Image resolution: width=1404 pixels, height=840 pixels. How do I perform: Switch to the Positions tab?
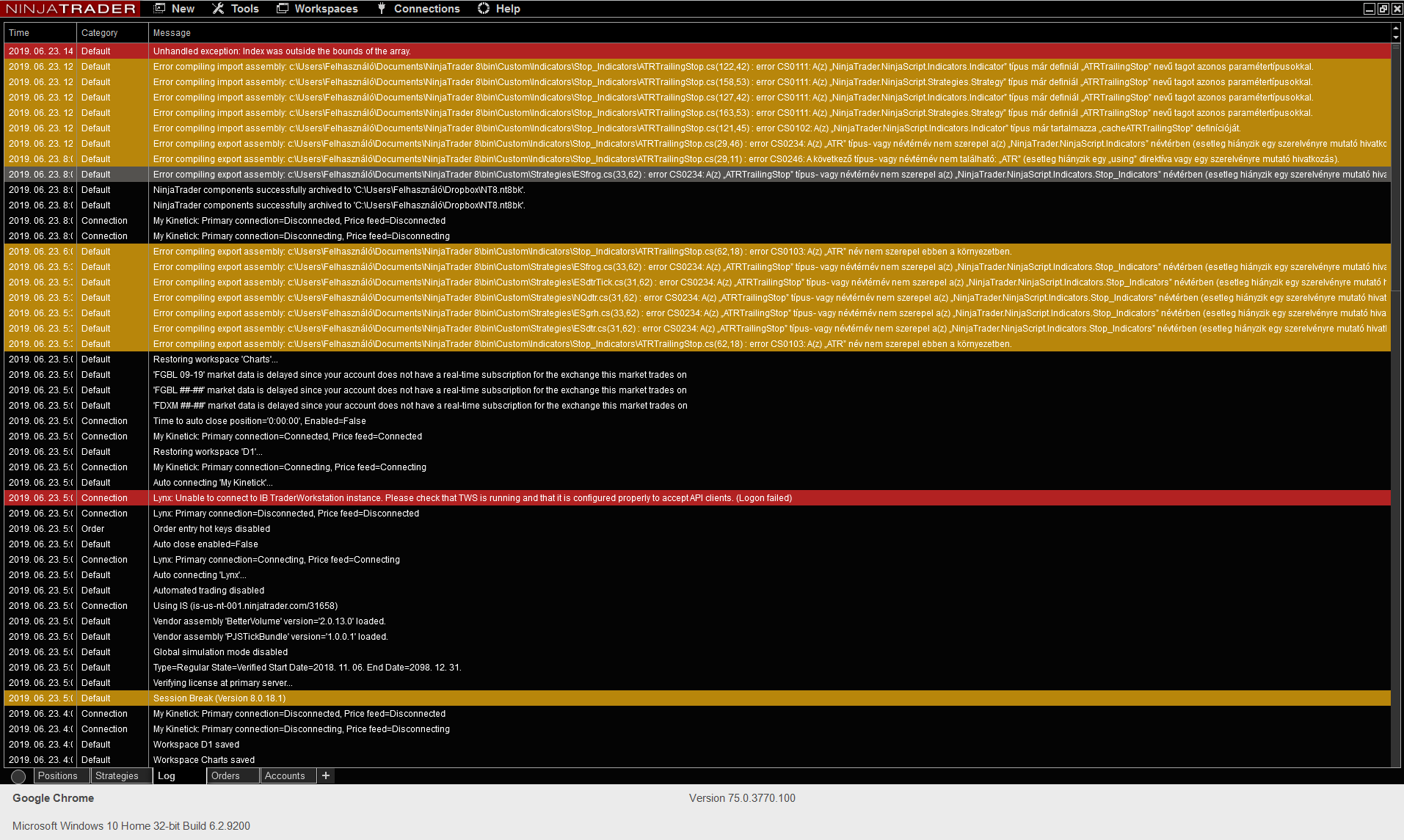62,775
